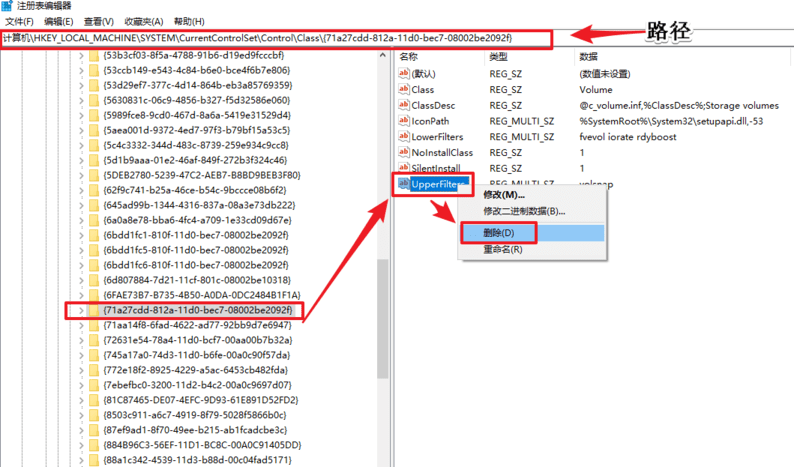
Task: Click the registry path address bar
Action: coord(276,38)
